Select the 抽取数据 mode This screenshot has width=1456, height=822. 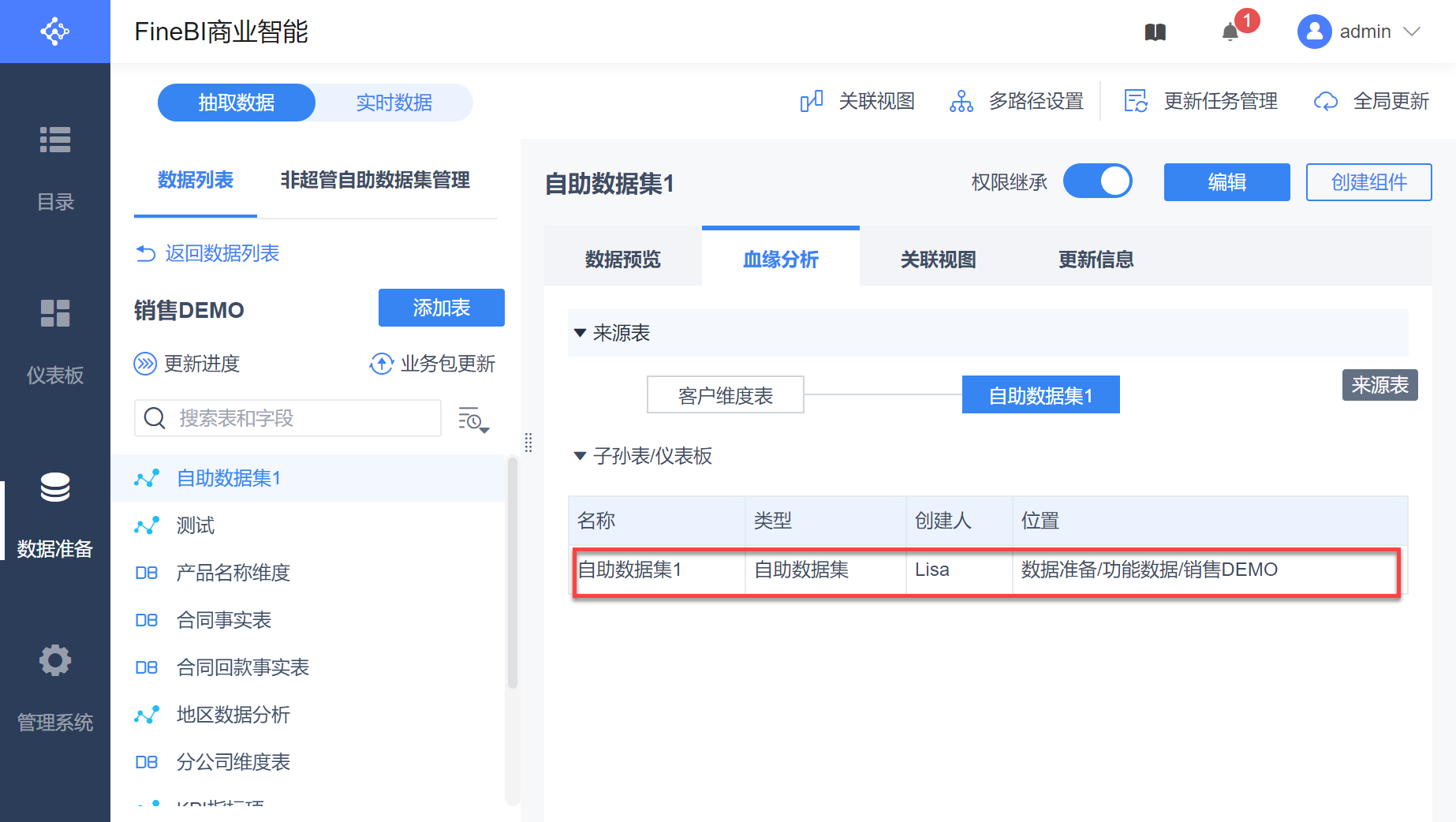point(237,103)
